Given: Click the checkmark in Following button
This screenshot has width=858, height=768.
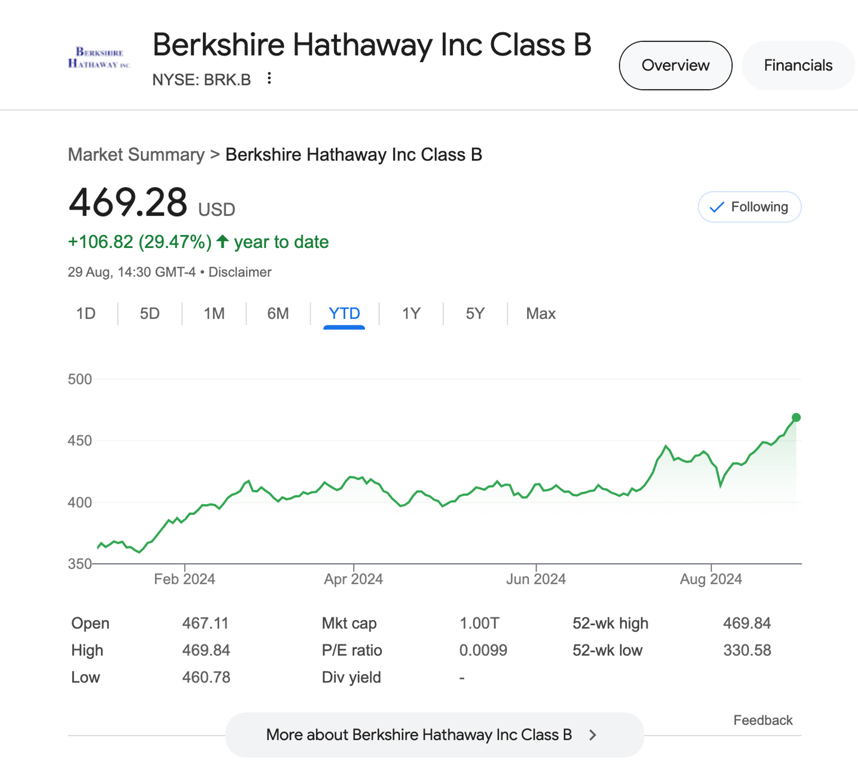Looking at the screenshot, I should pyautogui.click(x=716, y=207).
